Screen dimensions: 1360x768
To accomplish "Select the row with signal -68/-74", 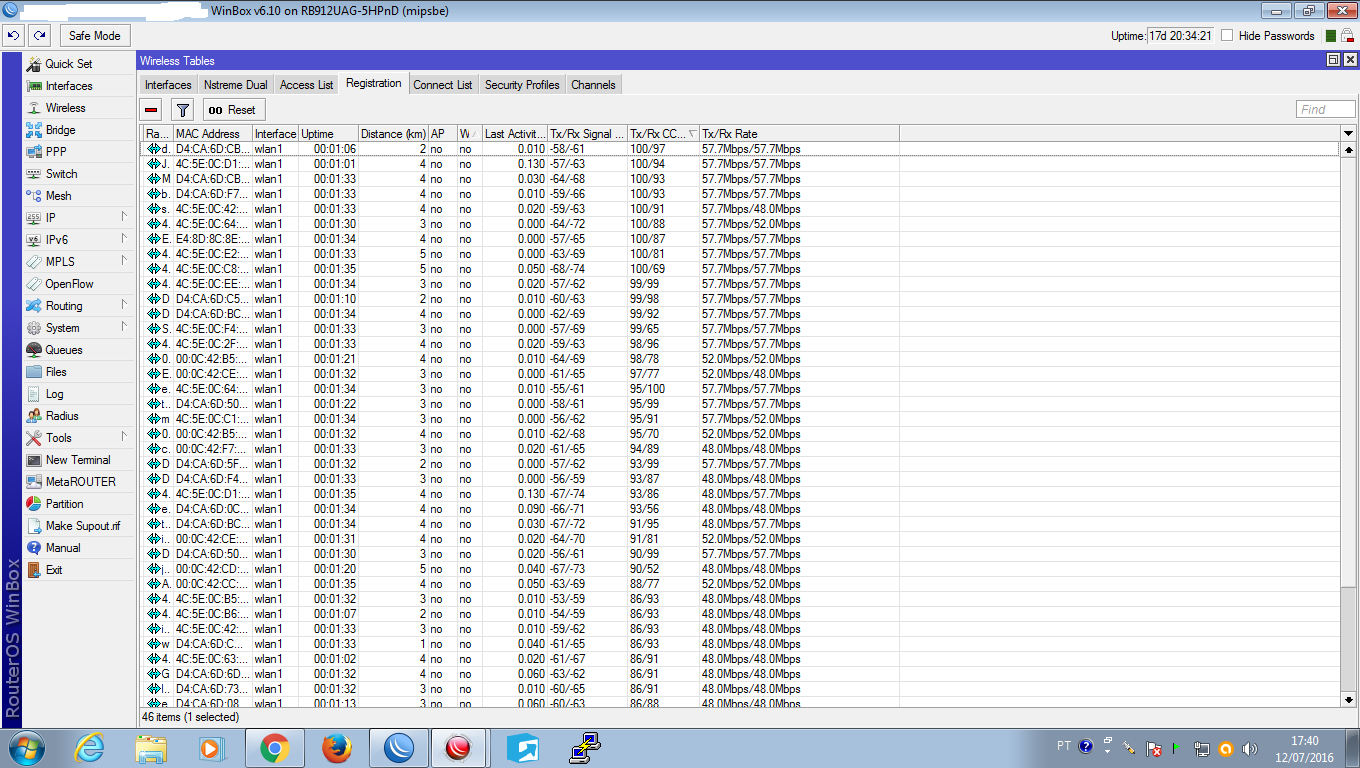I will click(740, 269).
